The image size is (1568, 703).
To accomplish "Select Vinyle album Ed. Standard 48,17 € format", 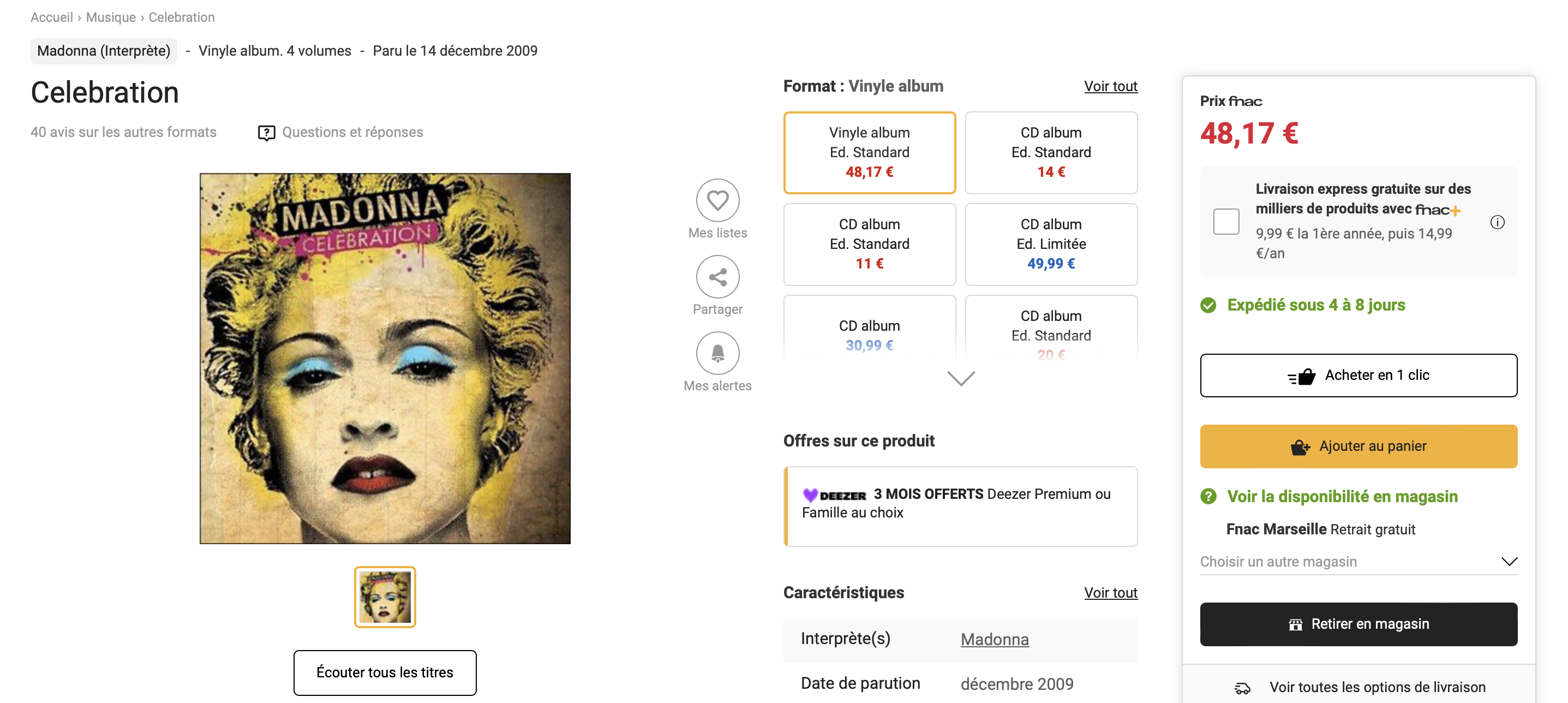I will click(869, 152).
